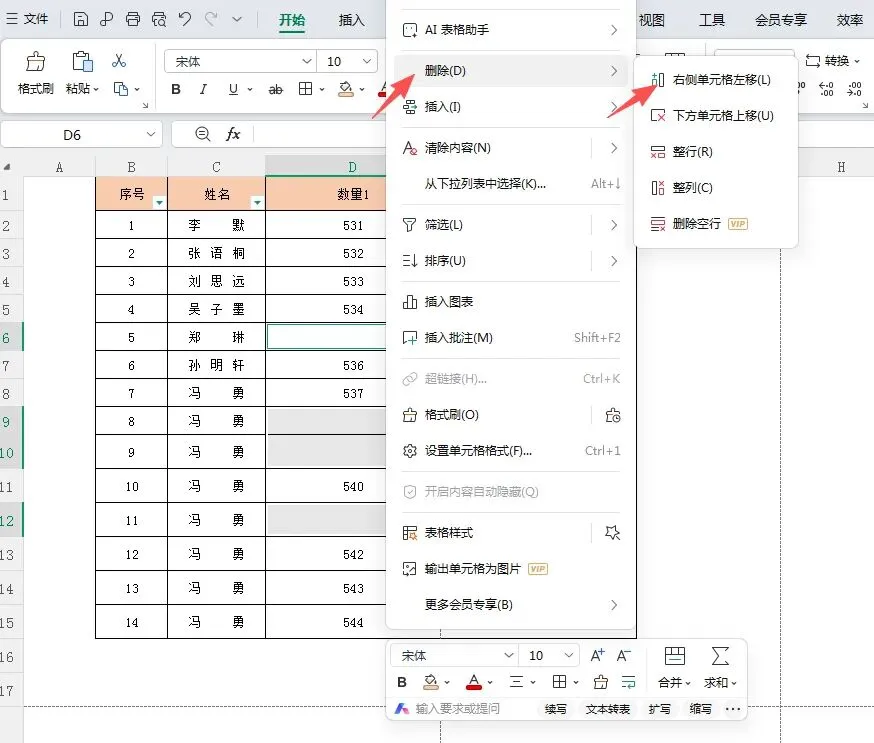Open the 姓名 column filter dropdown
This screenshot has height=743, width=874.
tap(258, 202)
